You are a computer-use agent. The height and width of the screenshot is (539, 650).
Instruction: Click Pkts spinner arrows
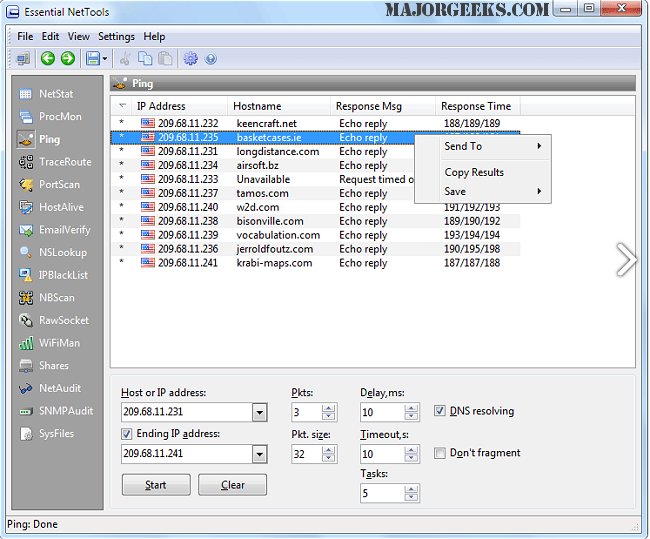tap(328, 413)
